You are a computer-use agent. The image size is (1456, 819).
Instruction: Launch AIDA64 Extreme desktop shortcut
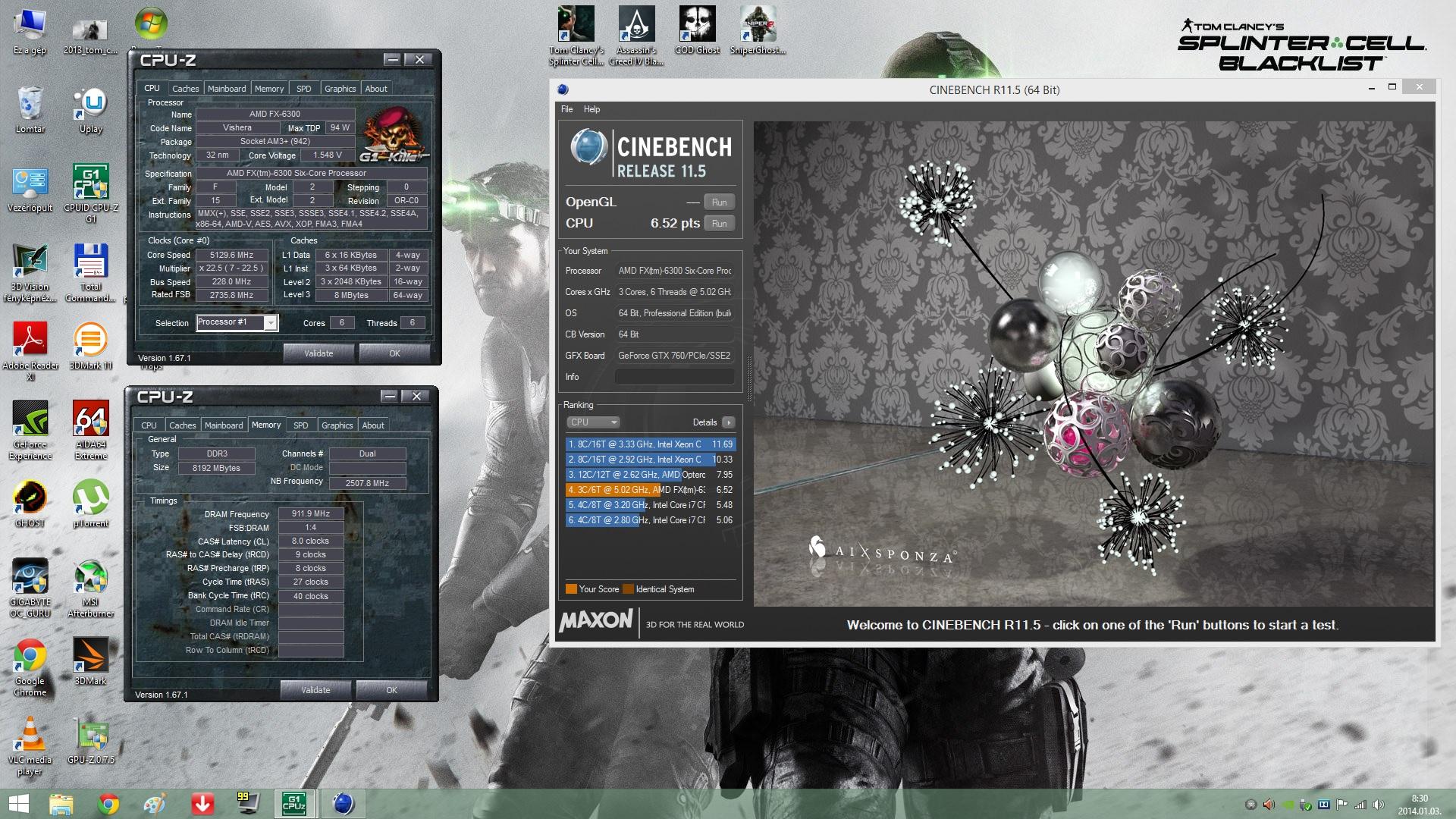click(x=91, y=431)
